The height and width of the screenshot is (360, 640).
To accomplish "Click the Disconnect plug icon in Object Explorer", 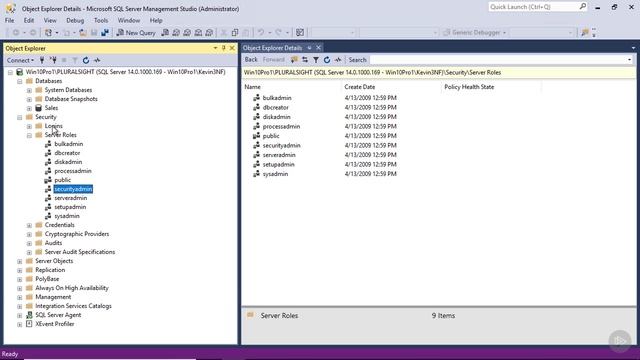I will click(53, 60).
